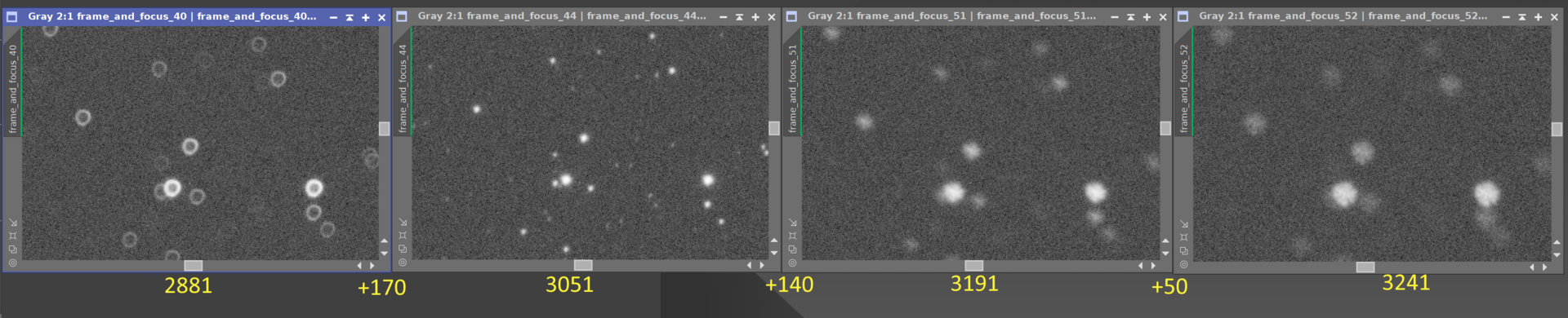Click the scroll-down arrow in frame_and_focus_52
Screen dimensions: 1568x318
(1557, 255)
